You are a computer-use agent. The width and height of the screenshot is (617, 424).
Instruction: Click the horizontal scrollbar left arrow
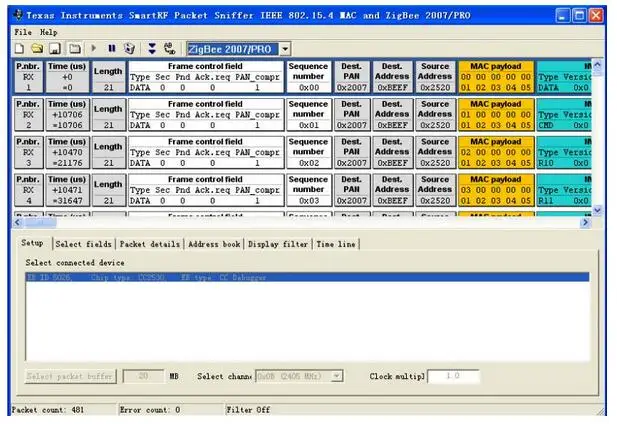[x=17, y=223]
